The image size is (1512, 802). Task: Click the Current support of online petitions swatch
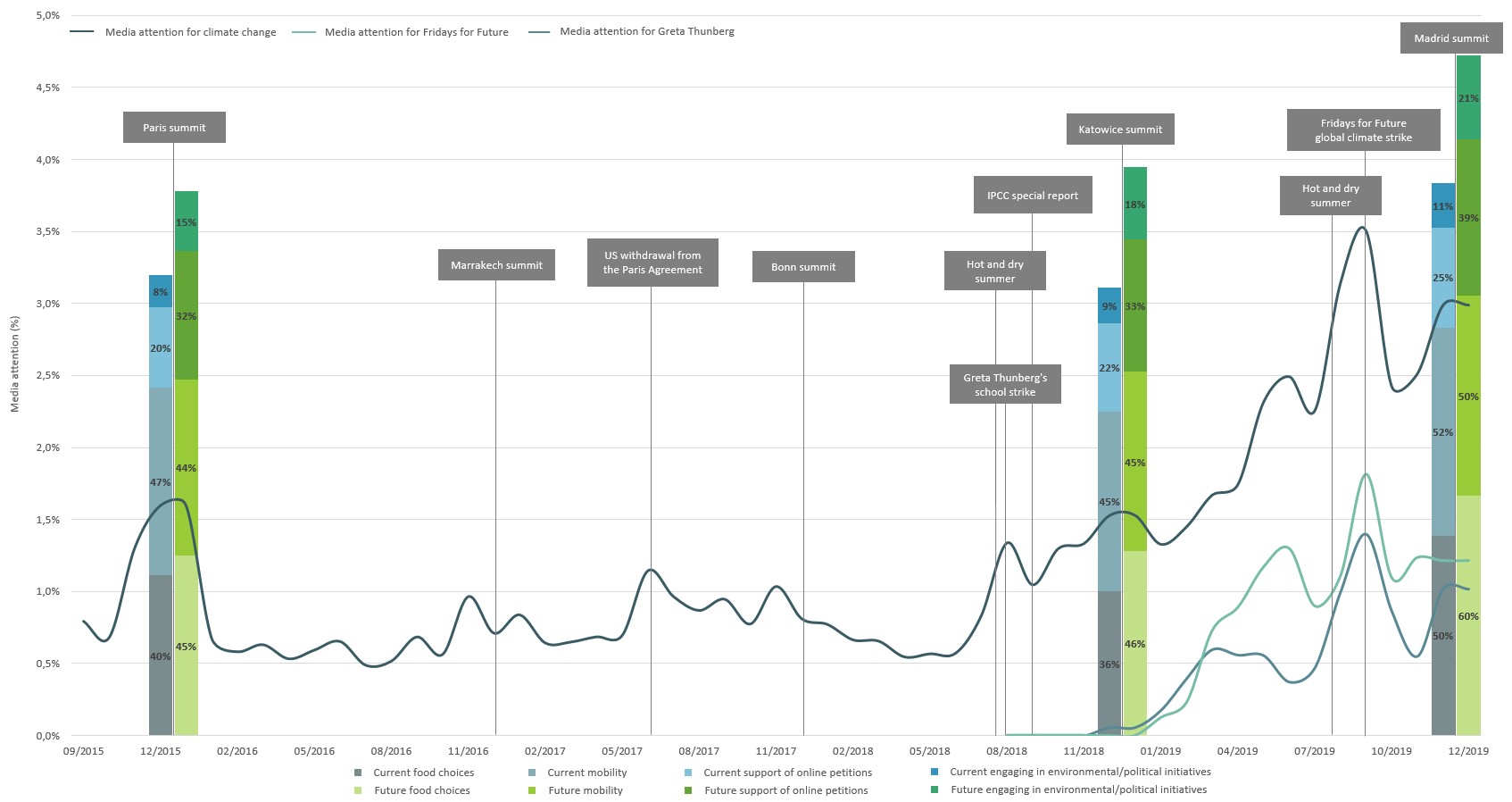[688, 773]
